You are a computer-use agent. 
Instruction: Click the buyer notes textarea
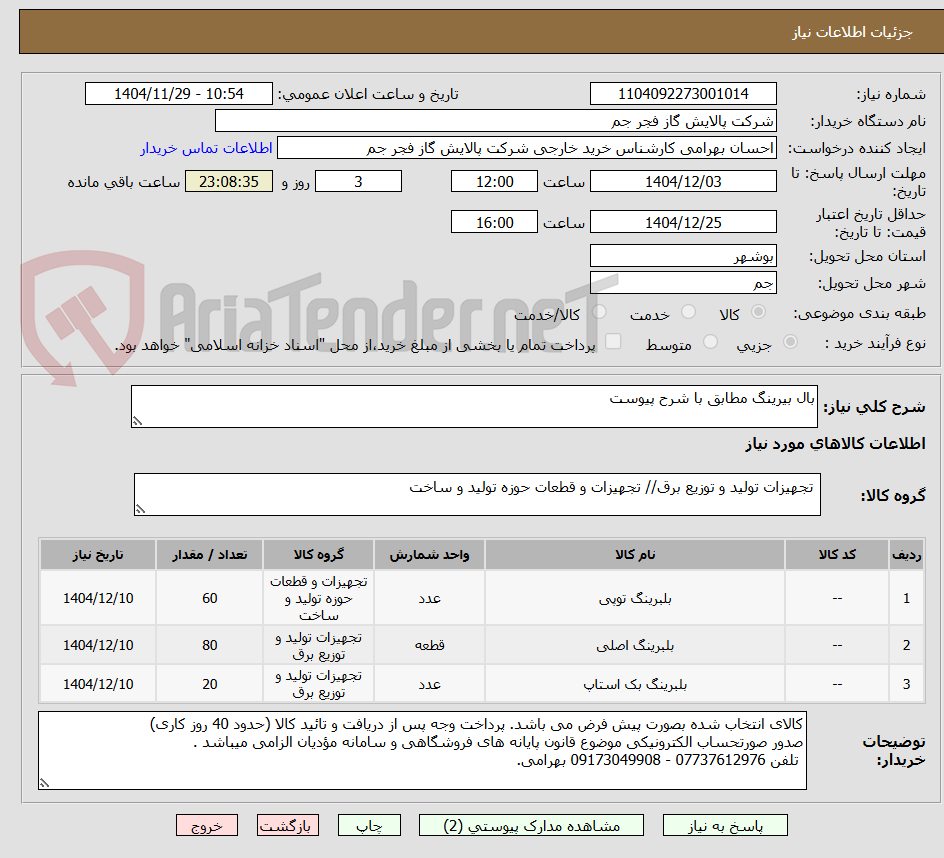pyautogui.click(x=422, y=750)
